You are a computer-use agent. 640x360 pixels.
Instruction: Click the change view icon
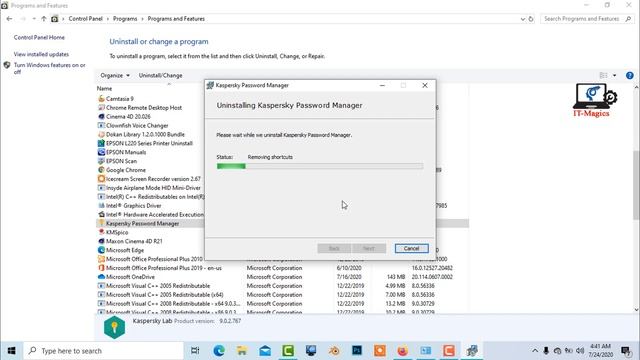pos(603,76)
